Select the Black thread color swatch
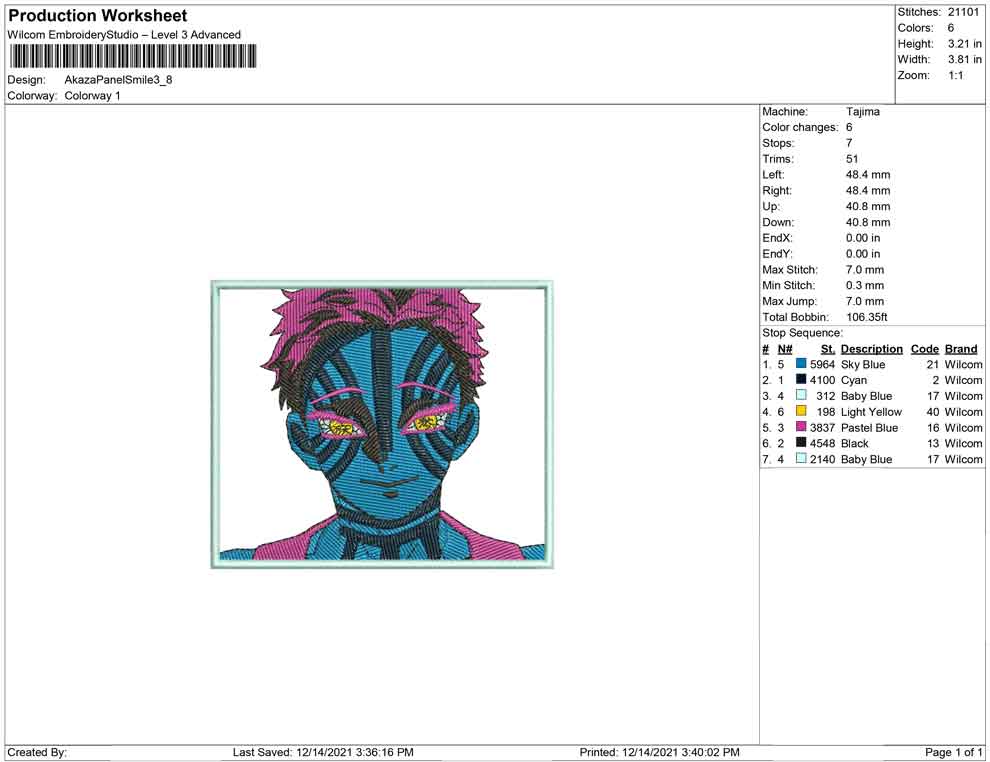 coord(801,443)
